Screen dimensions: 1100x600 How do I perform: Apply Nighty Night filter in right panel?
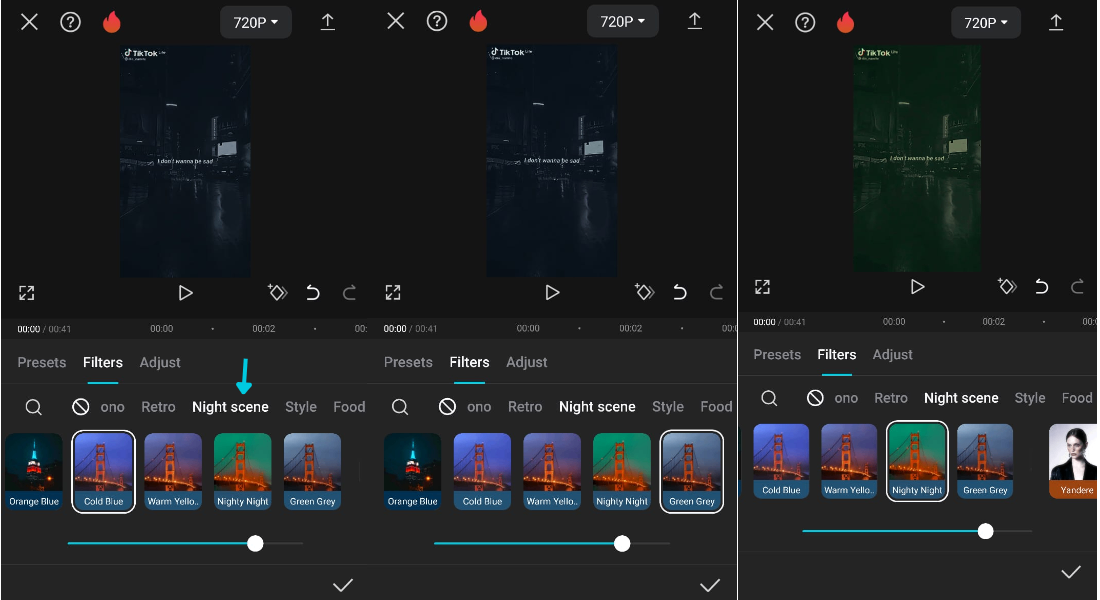pyautogui.click(x=917, y=461)
